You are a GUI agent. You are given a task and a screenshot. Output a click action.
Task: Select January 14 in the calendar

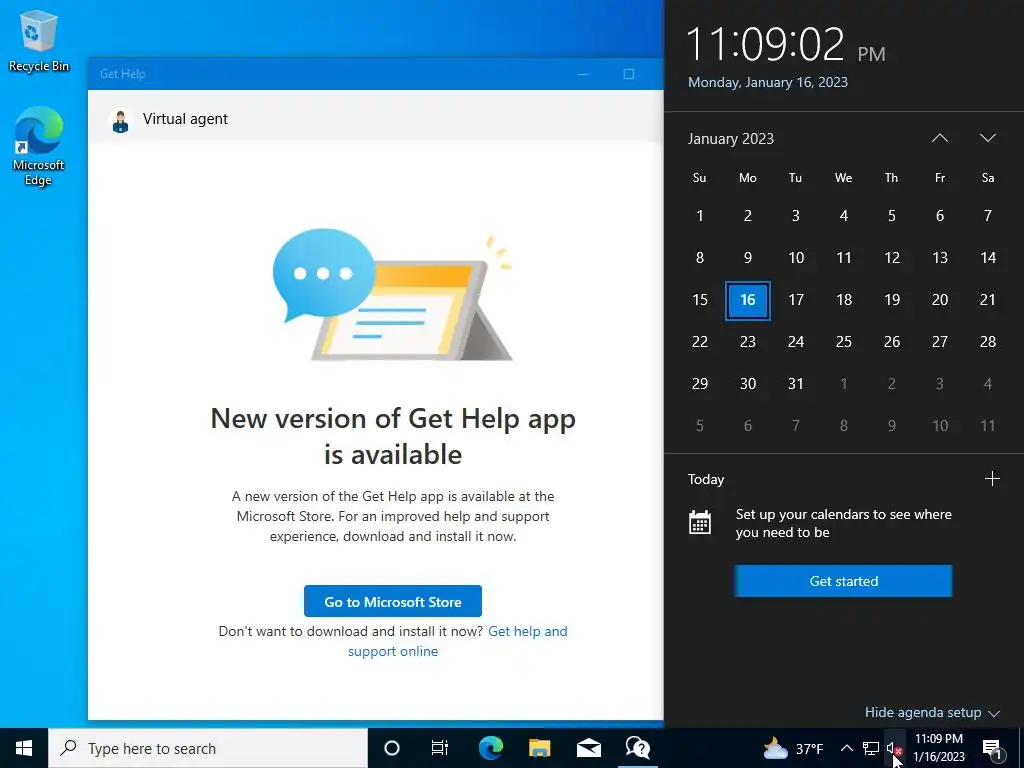click(x=987, y=258)
